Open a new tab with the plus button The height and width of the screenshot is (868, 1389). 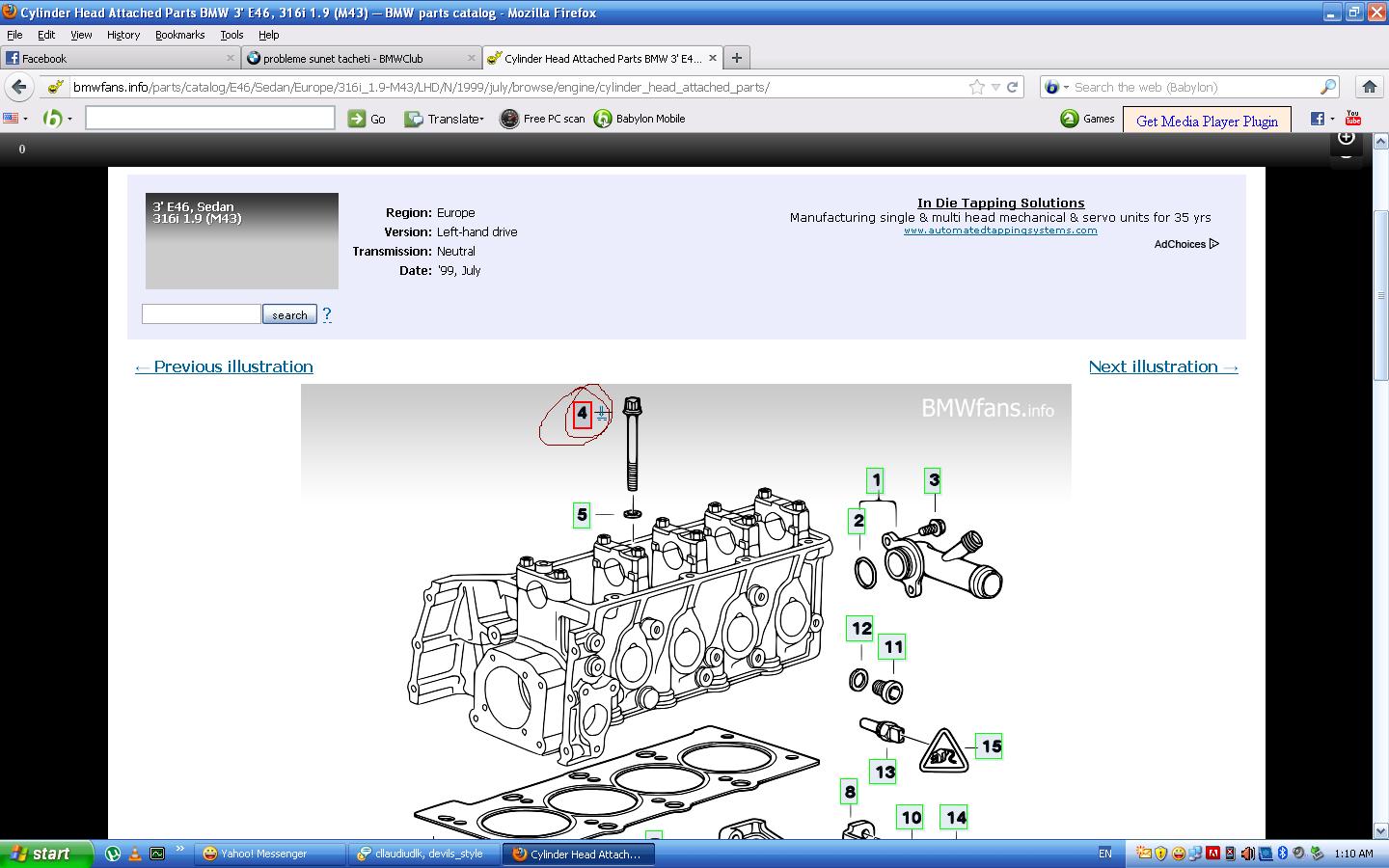[x=736, y=58]
